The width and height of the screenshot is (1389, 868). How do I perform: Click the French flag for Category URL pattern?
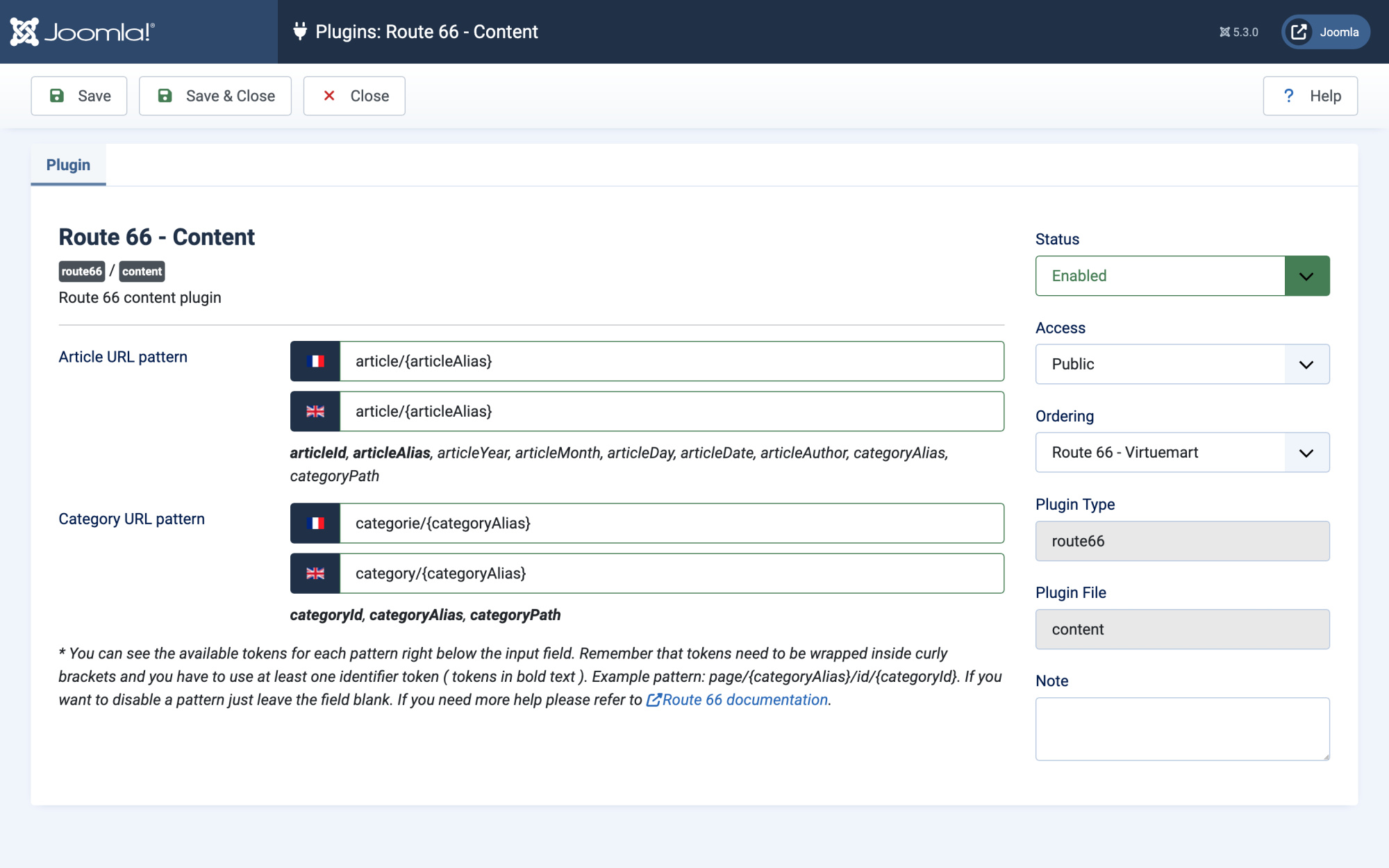(x=315, y=523)
